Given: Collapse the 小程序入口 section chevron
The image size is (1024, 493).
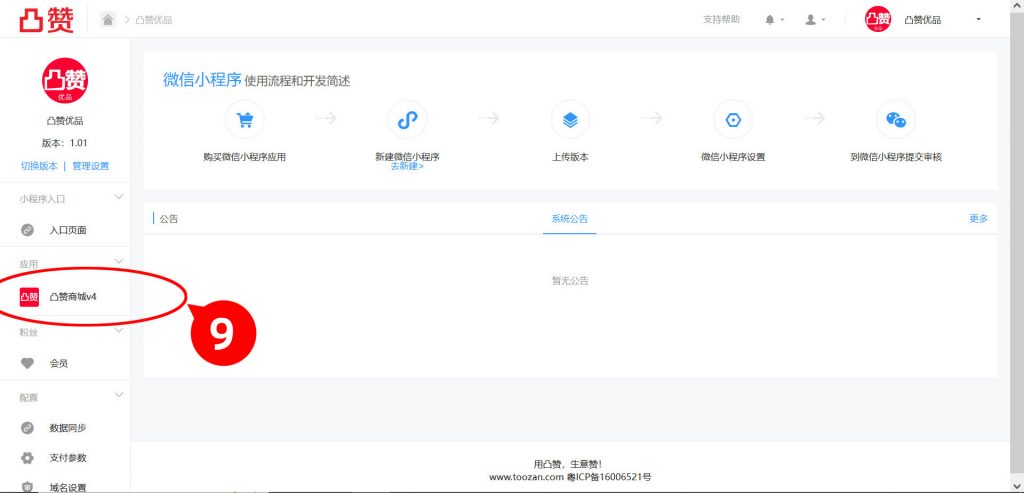Looking at the screenshot, I should (x=119, y=197).
